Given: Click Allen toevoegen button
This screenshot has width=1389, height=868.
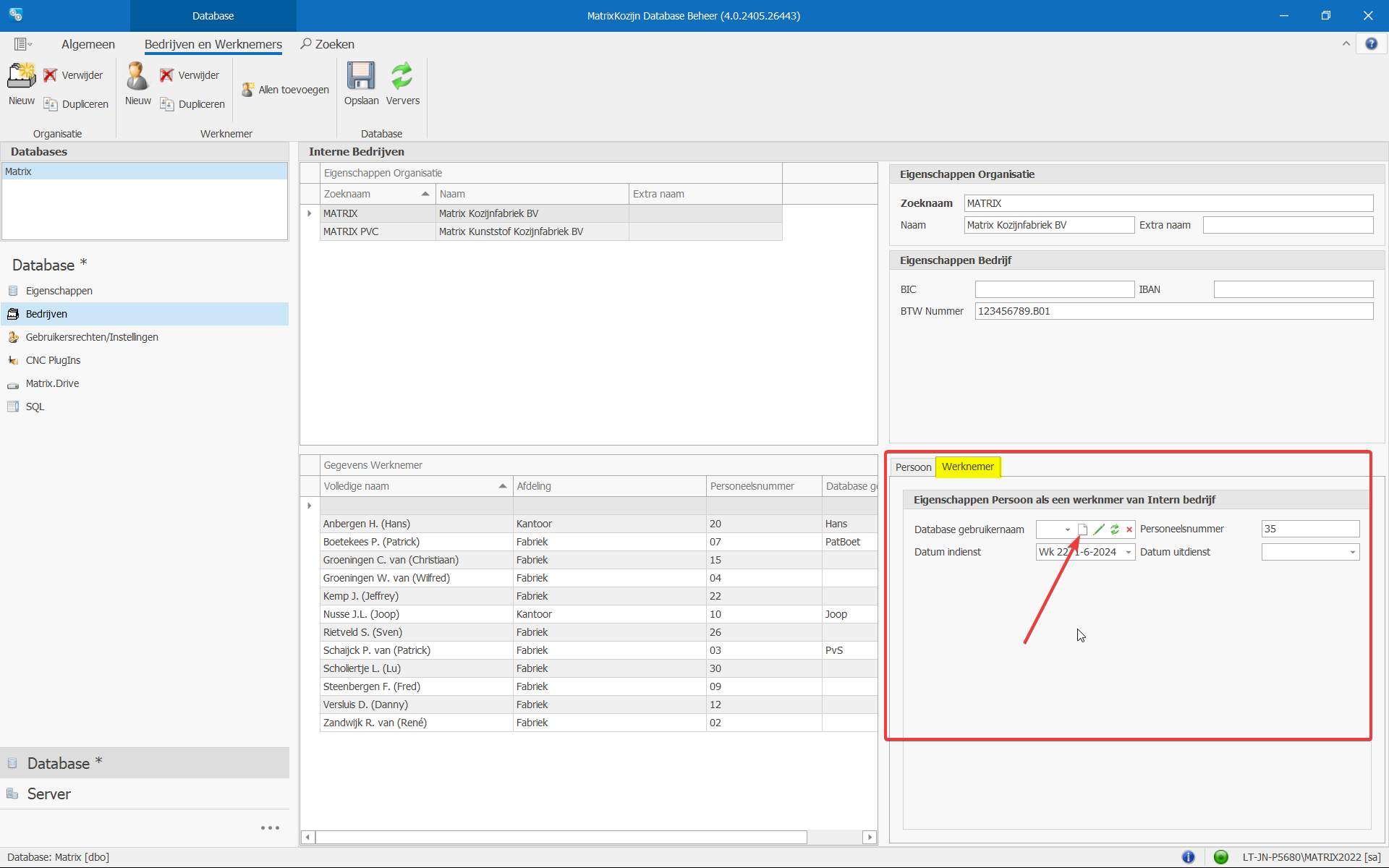Looking at the screenshot, I should [285, 90].
